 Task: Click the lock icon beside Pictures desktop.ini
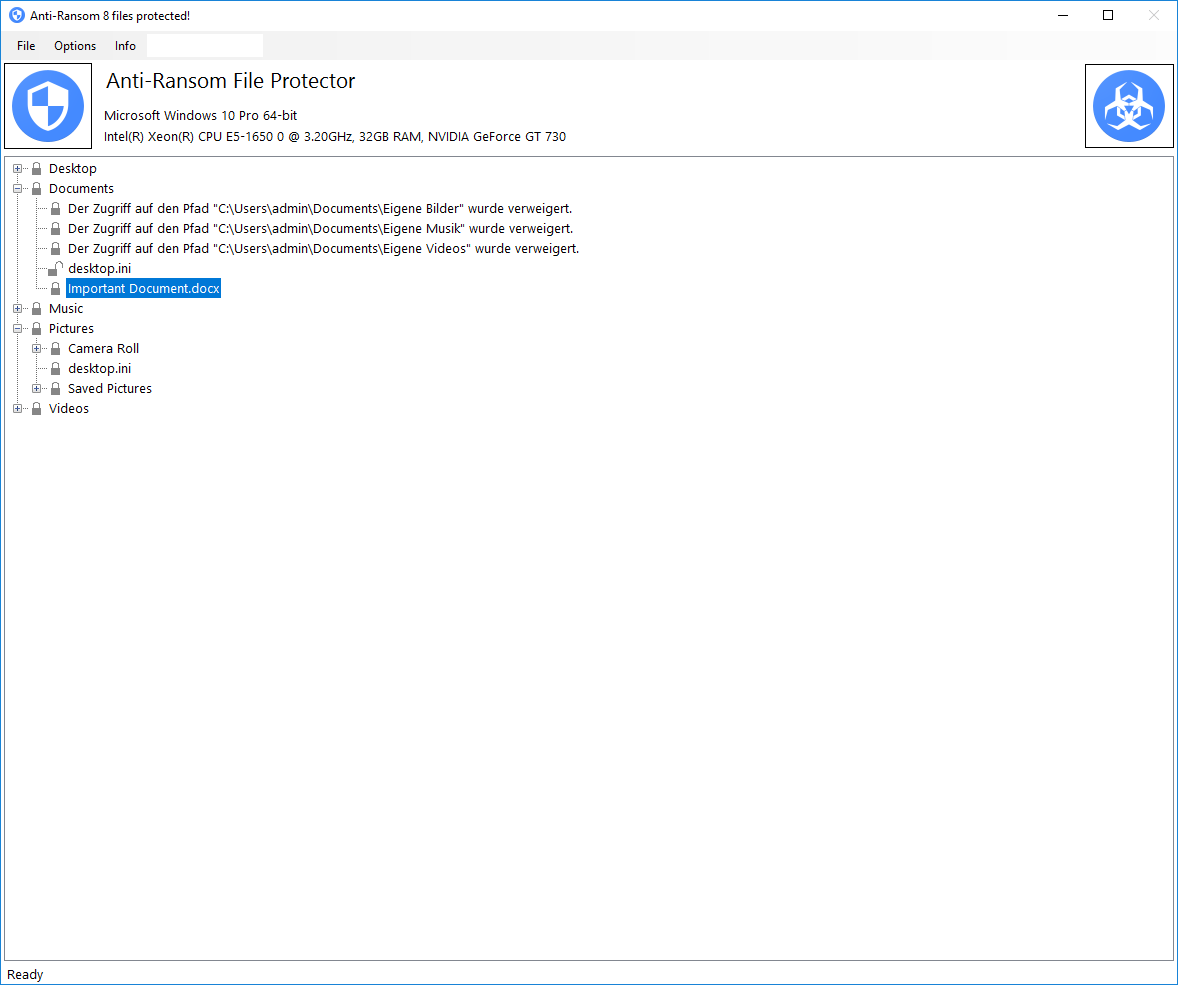pyautogui.click(x=56, y=368)
